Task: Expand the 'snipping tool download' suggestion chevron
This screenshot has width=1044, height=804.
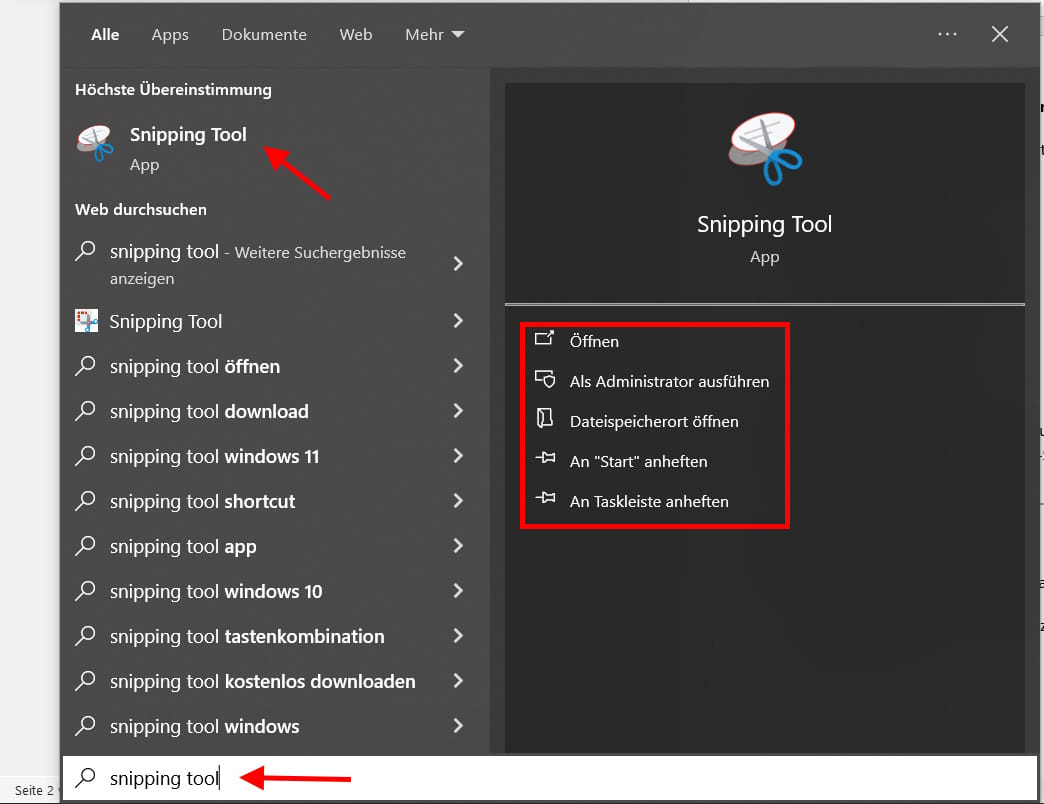Action: tap(458, 411)
